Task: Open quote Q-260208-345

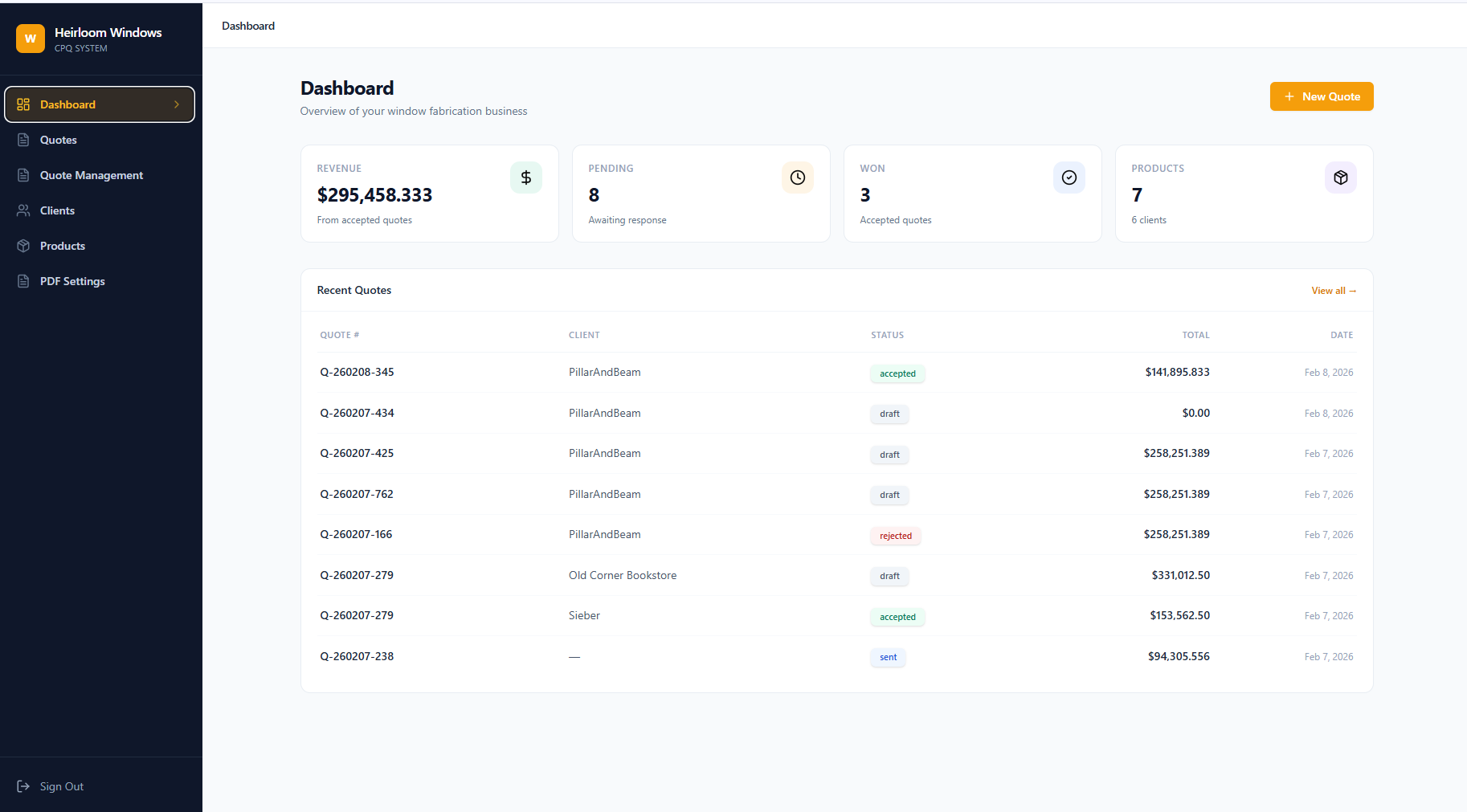Action: coord(357,372)
